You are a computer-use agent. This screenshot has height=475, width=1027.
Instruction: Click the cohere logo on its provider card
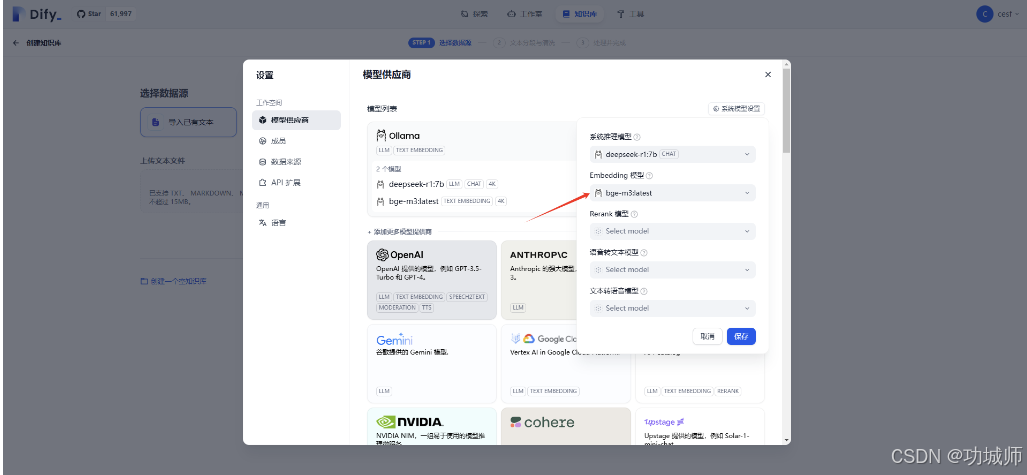[x=542, y=422]
